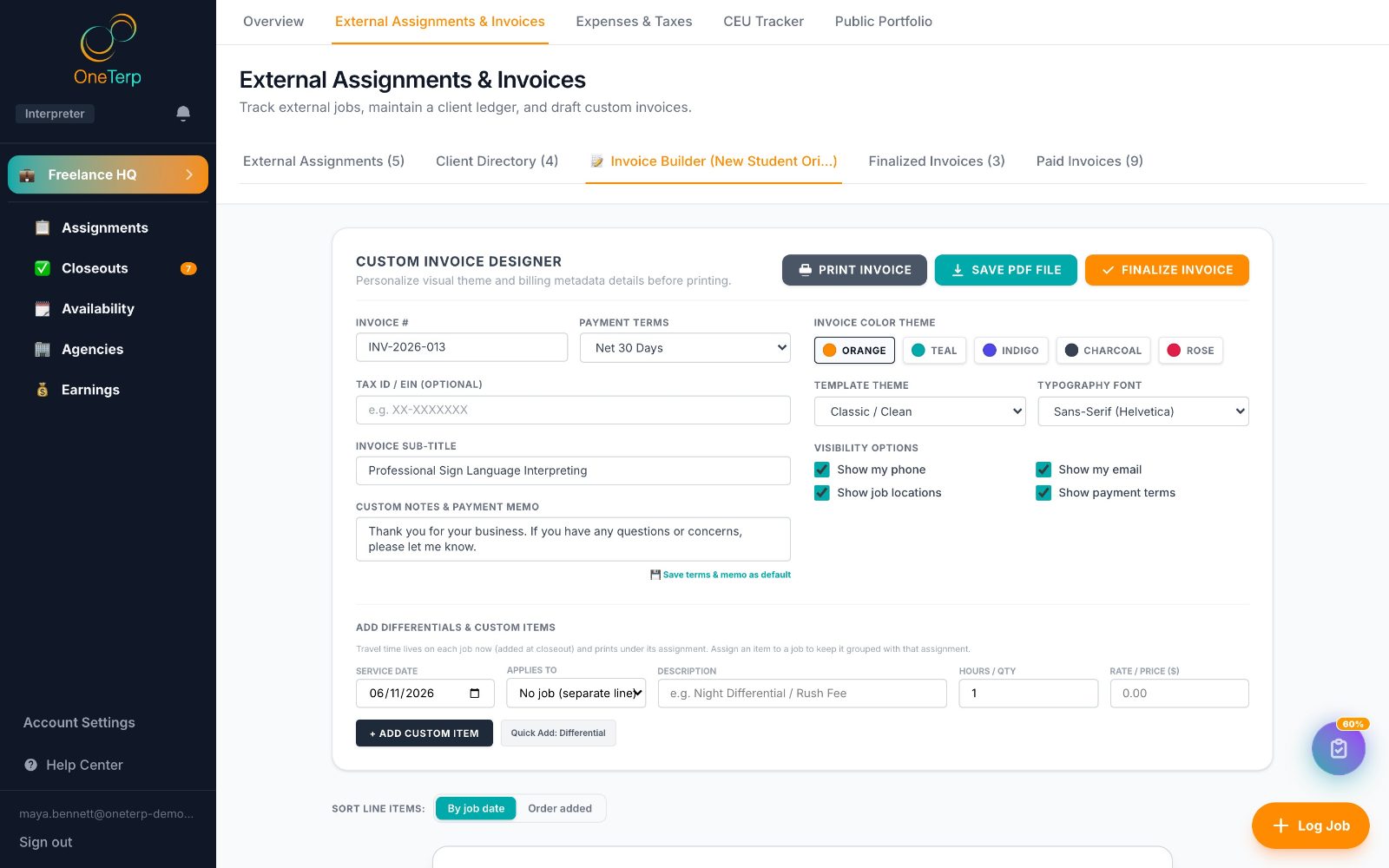Screen dimensions: 1389x868
Task: Open Finalized Invoices (3) tab
Action: click(937, 161)
